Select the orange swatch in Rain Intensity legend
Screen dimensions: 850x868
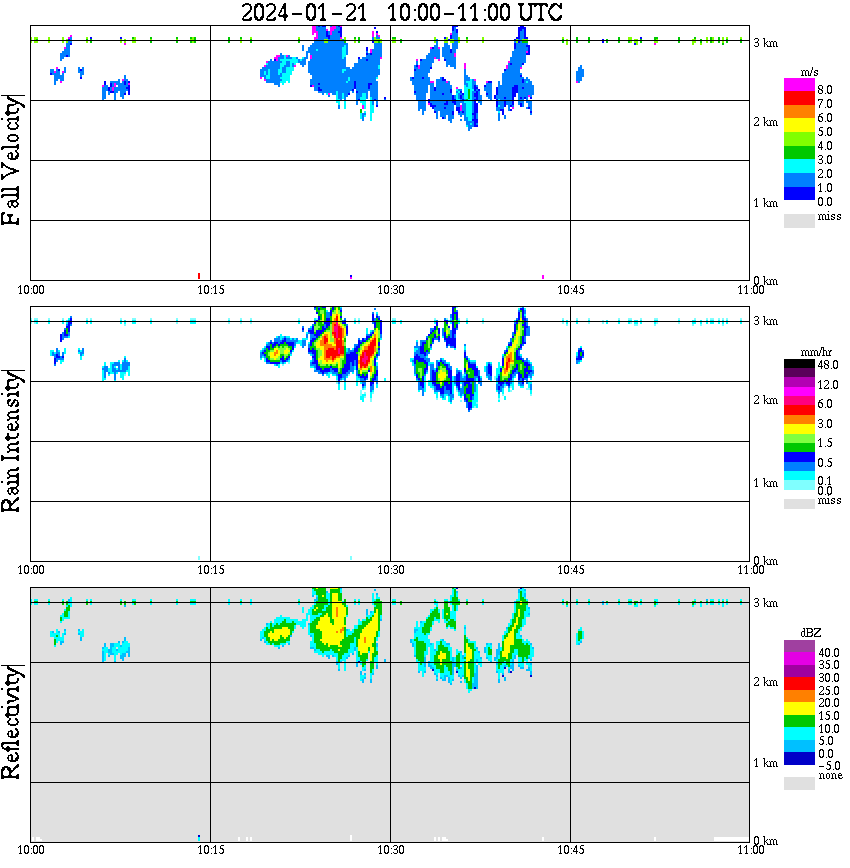(799, 420)
